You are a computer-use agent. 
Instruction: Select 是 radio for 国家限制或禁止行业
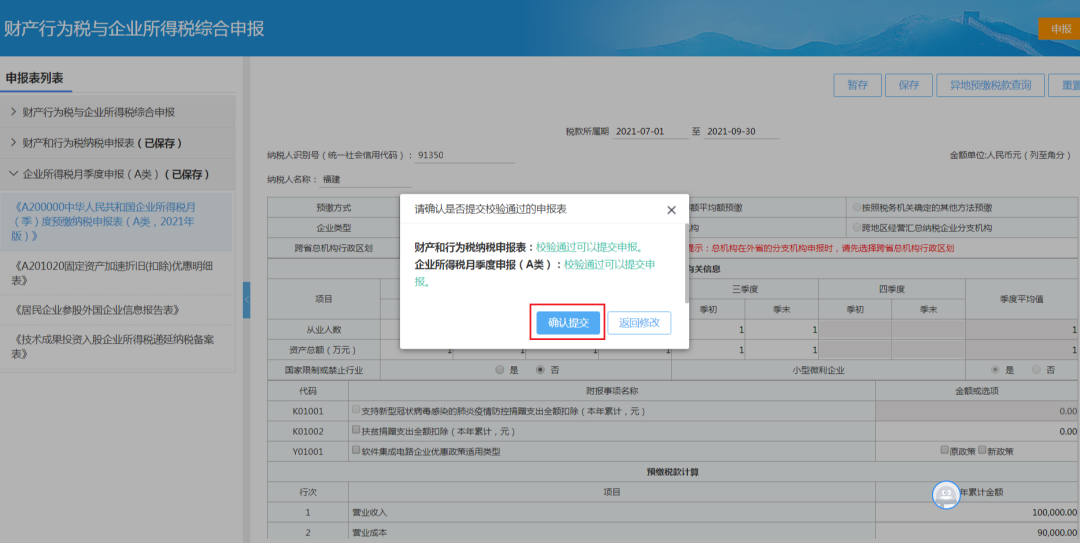pyautogui.click(x=501, y=370)
